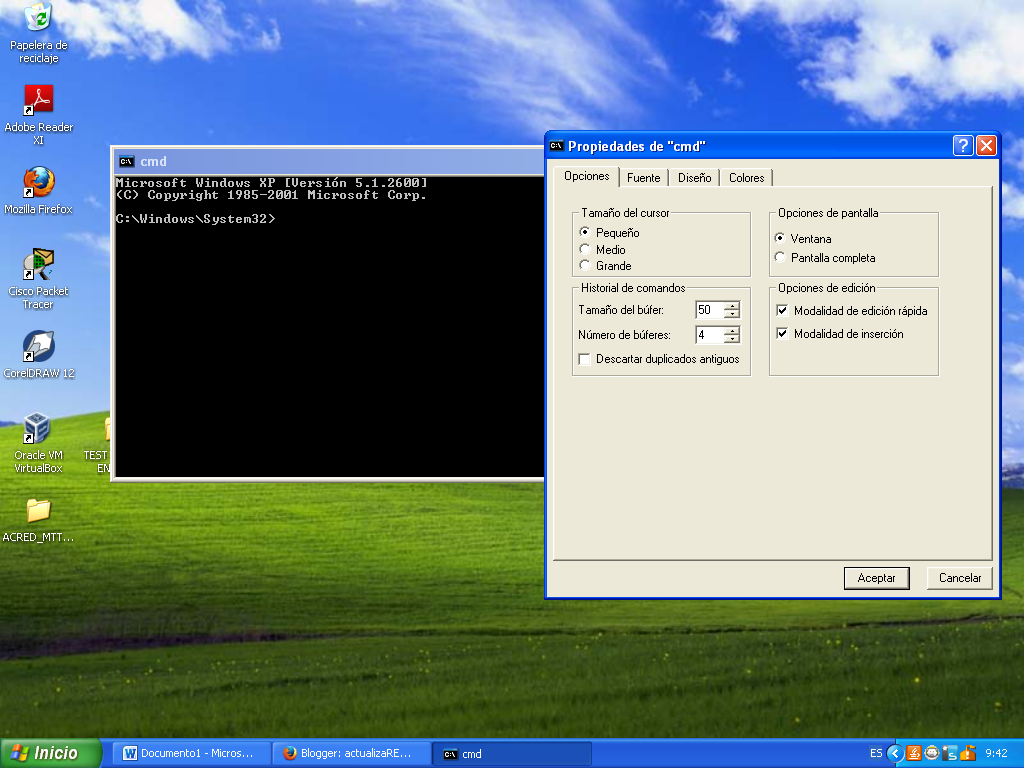Switch to the Colores tab
The width and height of the screenshot is (1024, 768).
click(x=746, y=178)
